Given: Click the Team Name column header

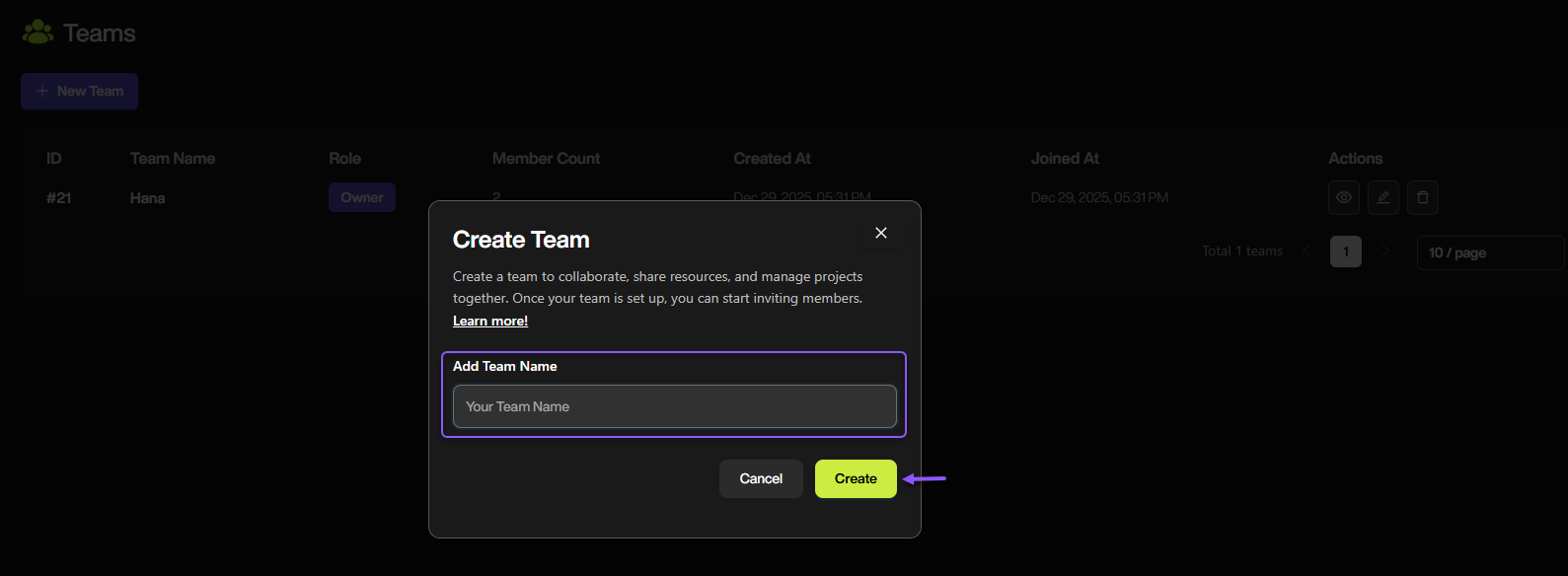Looking at the screenshot, I should (173, 158).
